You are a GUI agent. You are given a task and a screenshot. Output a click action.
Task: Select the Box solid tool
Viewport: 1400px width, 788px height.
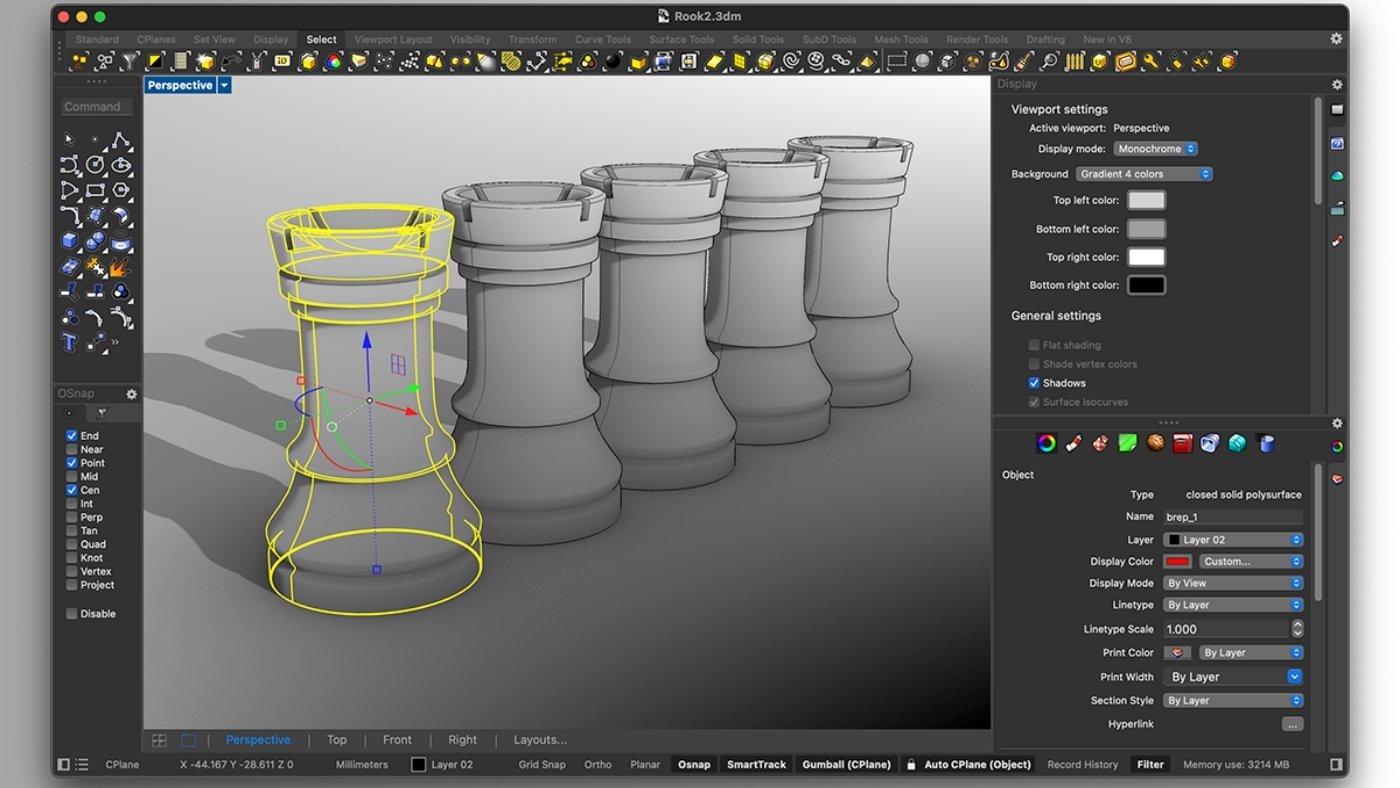69,241
